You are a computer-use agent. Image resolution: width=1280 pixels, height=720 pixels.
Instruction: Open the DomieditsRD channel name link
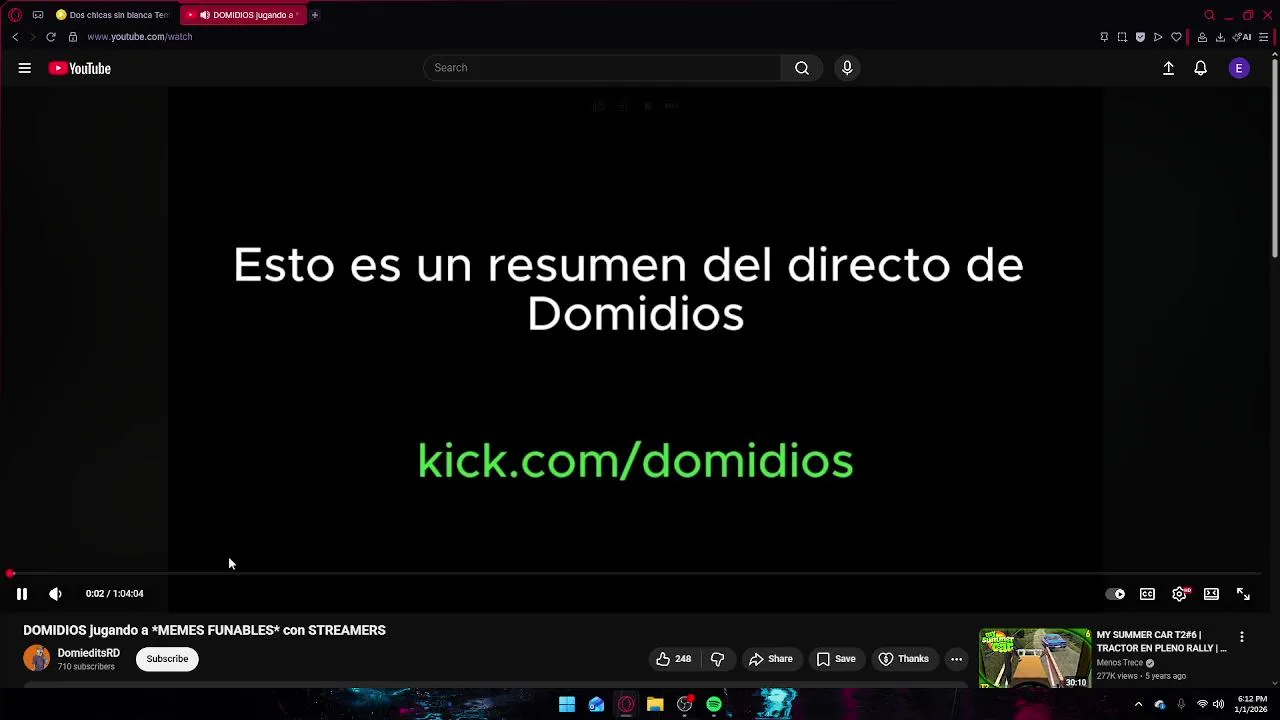coord(88,653)
